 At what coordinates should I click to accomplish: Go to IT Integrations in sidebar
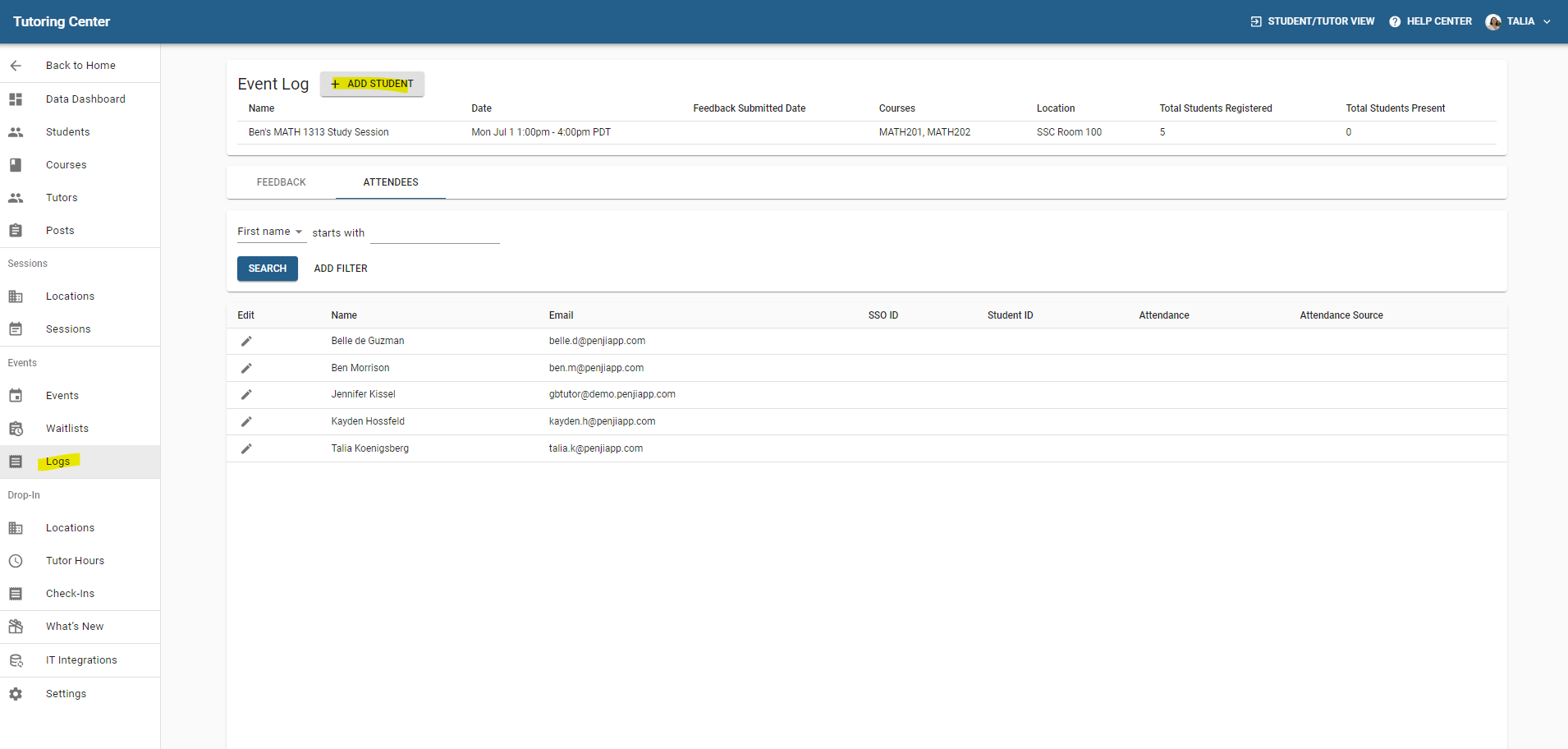pos(81,660)
